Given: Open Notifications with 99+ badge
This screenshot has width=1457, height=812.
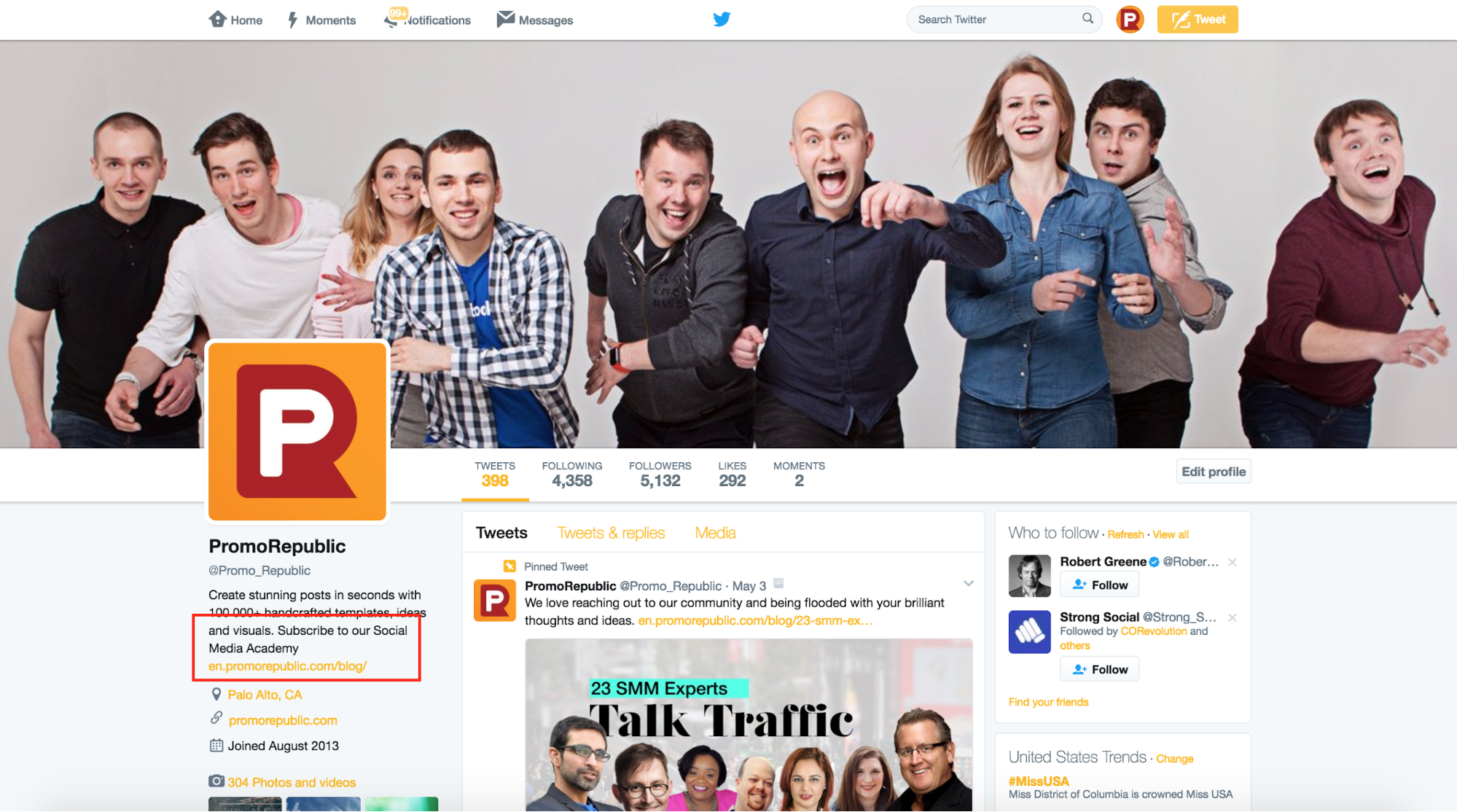Looking at the screenshot, I should pyautogui.click(x=427, y=20).
